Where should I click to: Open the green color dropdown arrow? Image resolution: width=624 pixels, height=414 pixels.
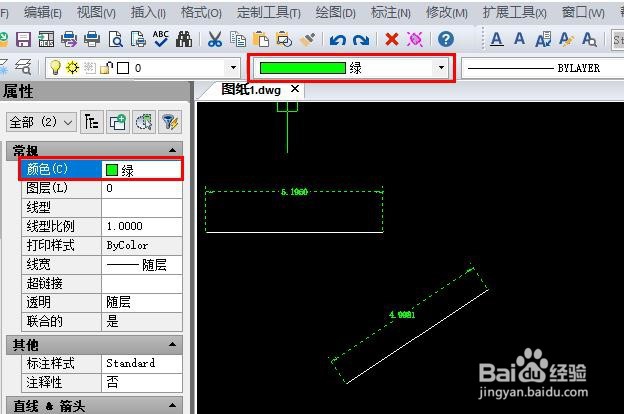441,68
